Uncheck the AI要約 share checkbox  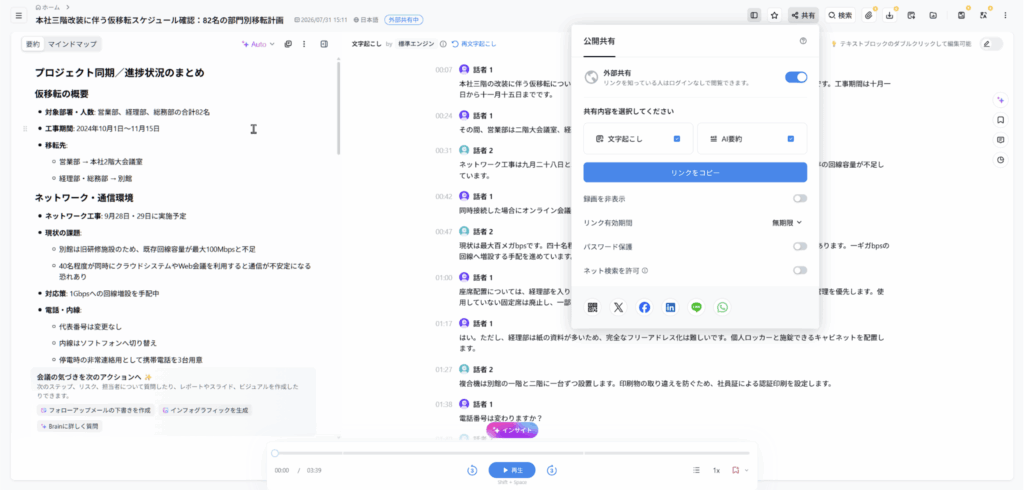[x=791, y=139]
